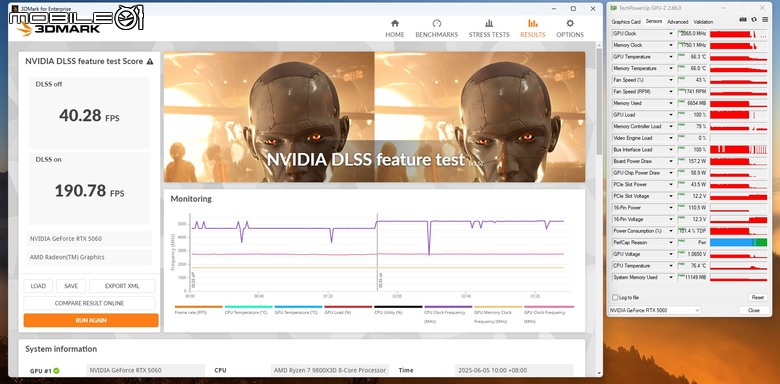The image size is (780, 384).
Task: Open the PerfCap Reason dropdown
Action: point(671,243)
